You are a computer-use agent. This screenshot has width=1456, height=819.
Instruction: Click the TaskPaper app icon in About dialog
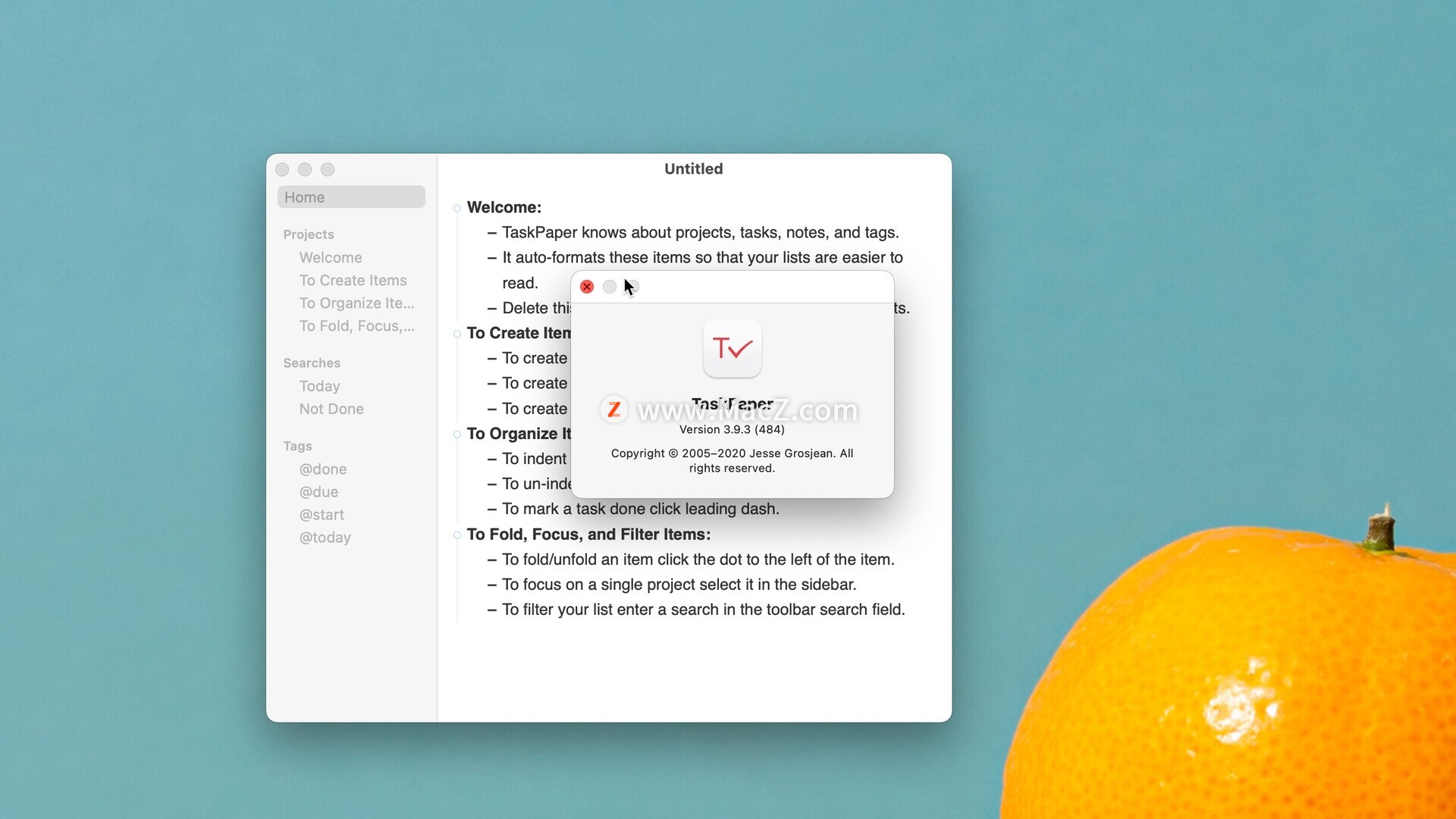pos(733,349)
